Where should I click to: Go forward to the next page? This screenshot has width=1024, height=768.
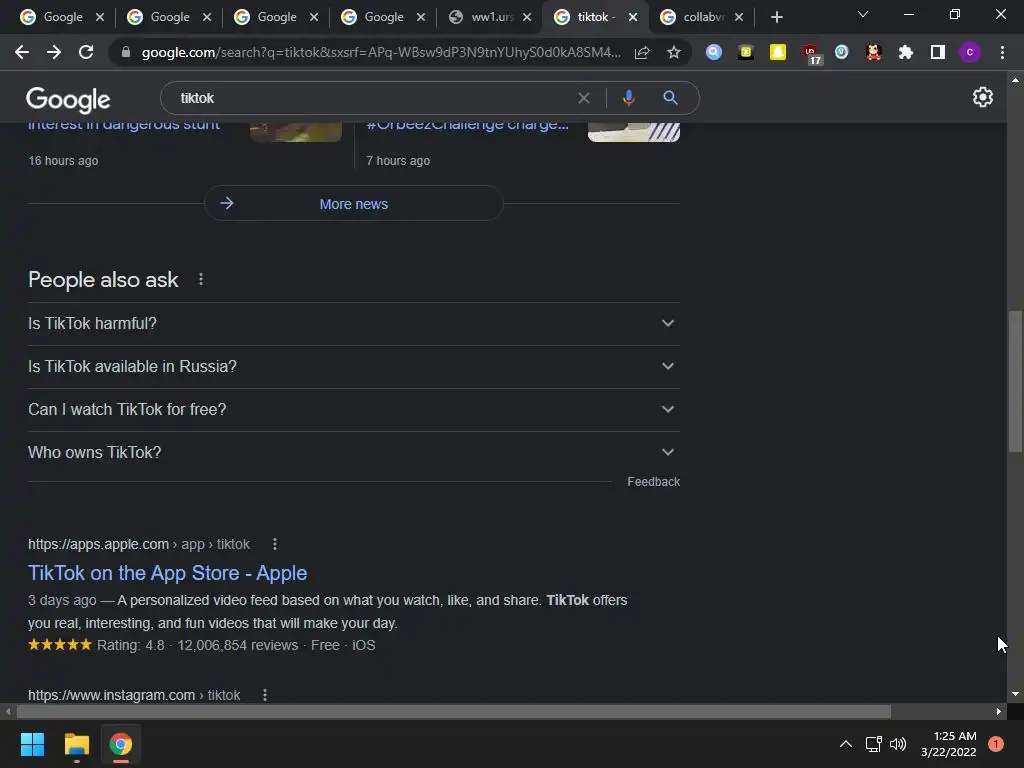pyautogui.click(x=54, y=52)
